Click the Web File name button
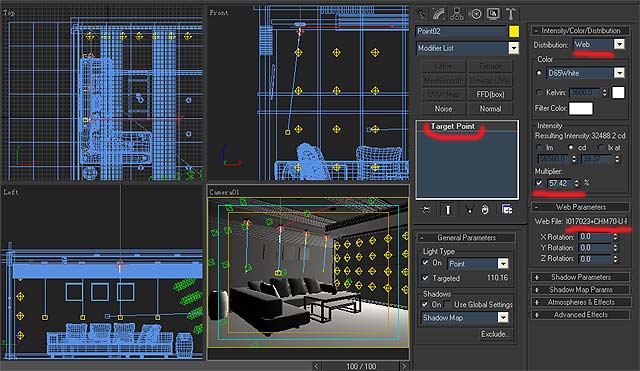Image resolution: width=640 pixels, height=371 pixels. pyautogui.click(x=596, y=221)
